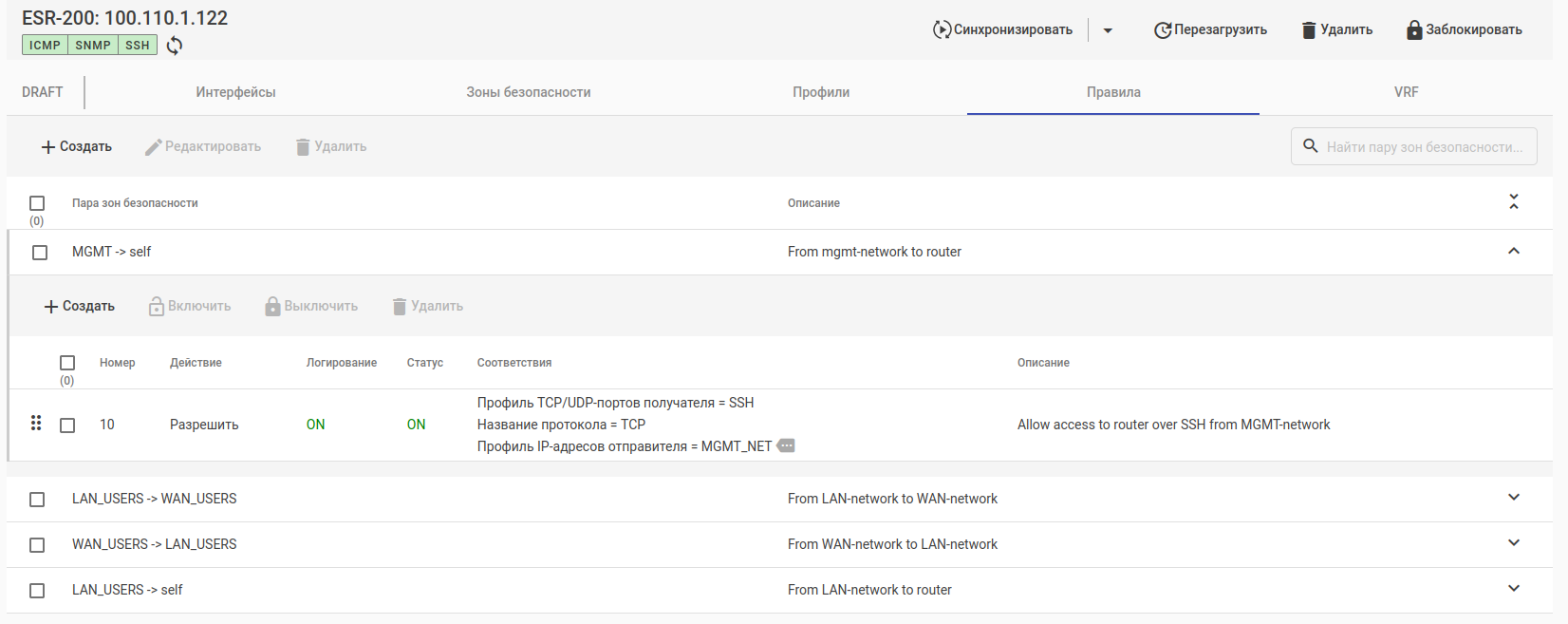
Task: Click the Заблокировать lock icon
Action: click(1413, 30)
